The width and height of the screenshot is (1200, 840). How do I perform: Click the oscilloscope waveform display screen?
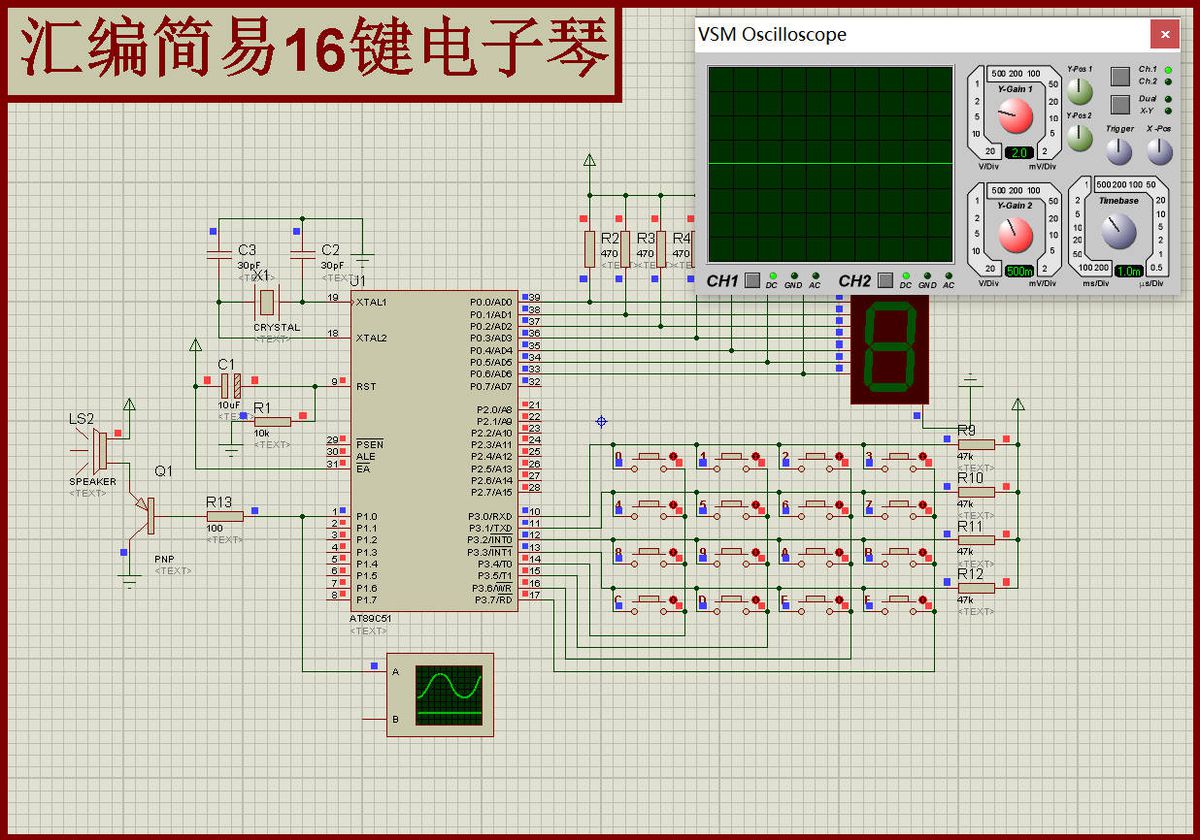(830, 164)
